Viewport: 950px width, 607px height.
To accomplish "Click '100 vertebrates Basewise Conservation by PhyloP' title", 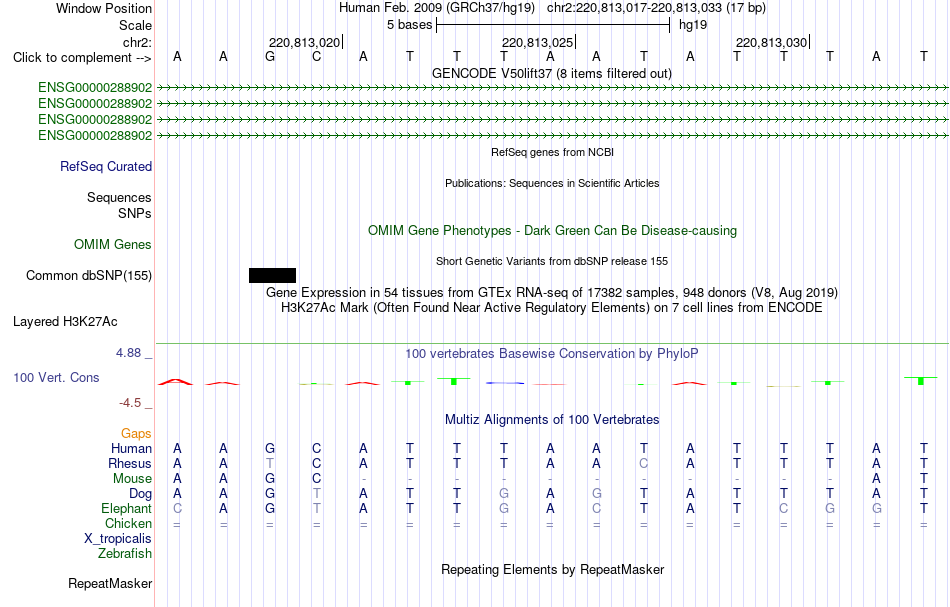I will pyautogui.click(x=552, y=353).
